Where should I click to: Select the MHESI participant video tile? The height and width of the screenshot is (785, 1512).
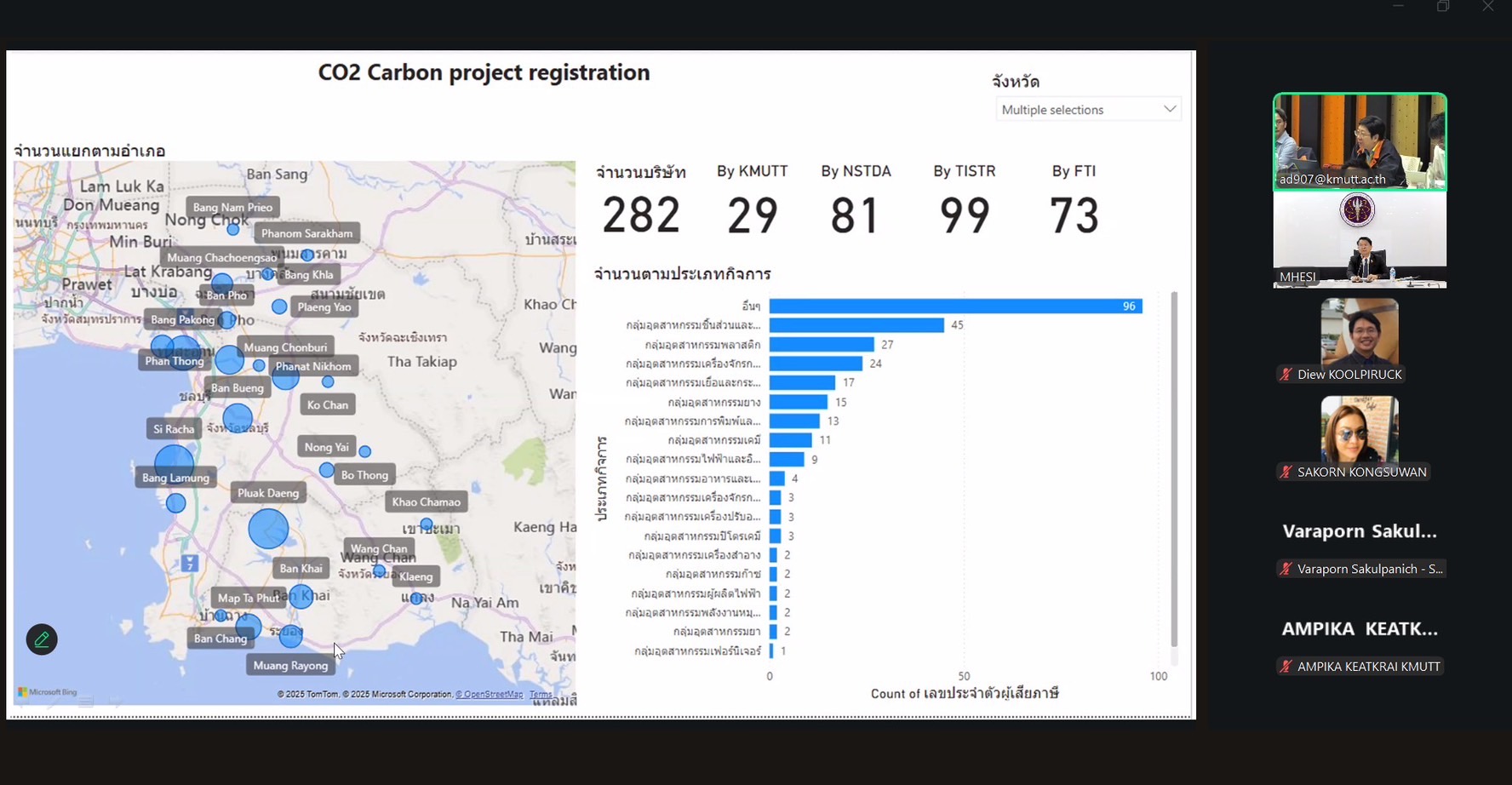1360,240
